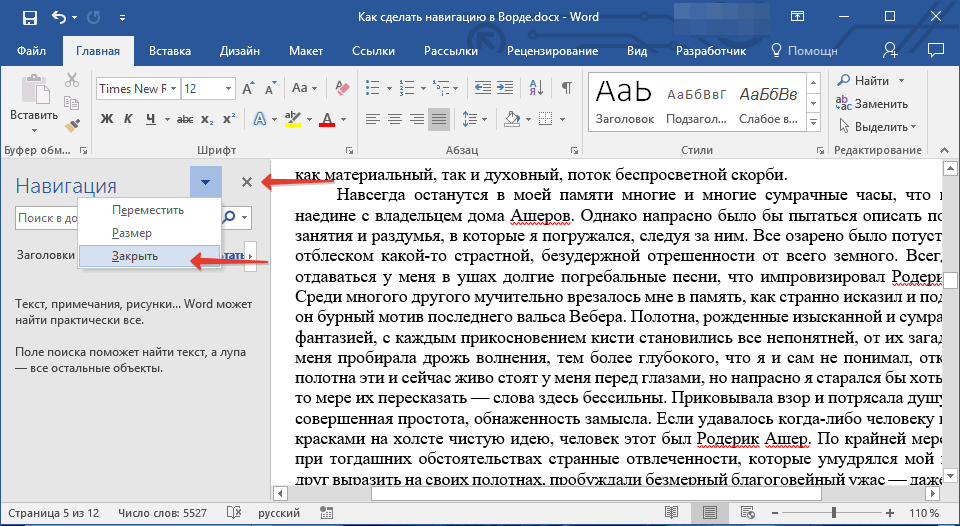Expand the Styles gallery more arrow
Viewport: 960px width, 526px height.
coord(814,123)
